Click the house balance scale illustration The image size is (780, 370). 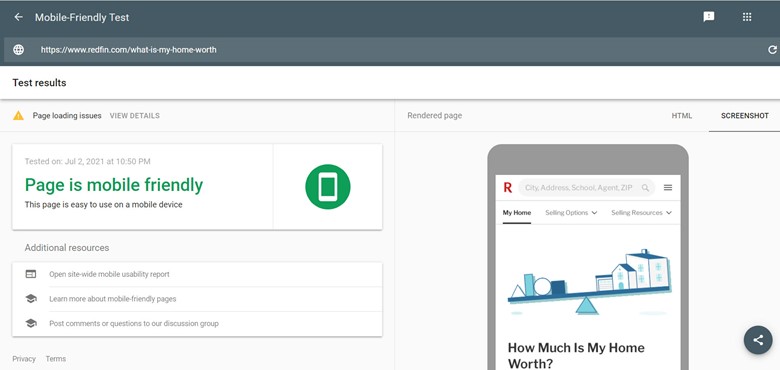589,282
